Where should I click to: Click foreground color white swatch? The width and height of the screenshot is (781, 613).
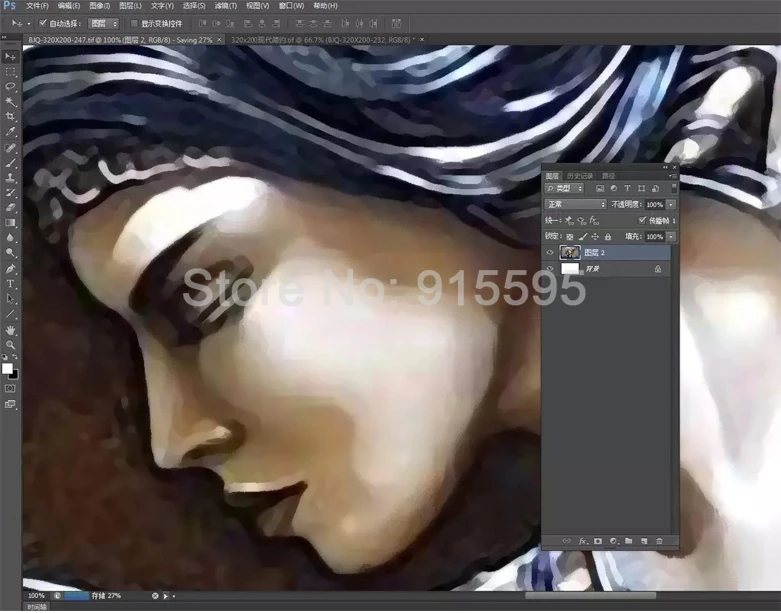[6, 368]
